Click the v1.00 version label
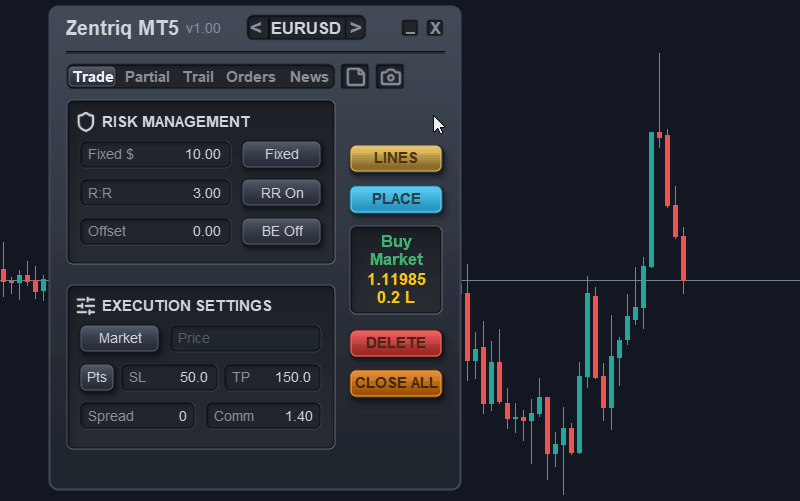800x501 pixels. coord(203,29)
